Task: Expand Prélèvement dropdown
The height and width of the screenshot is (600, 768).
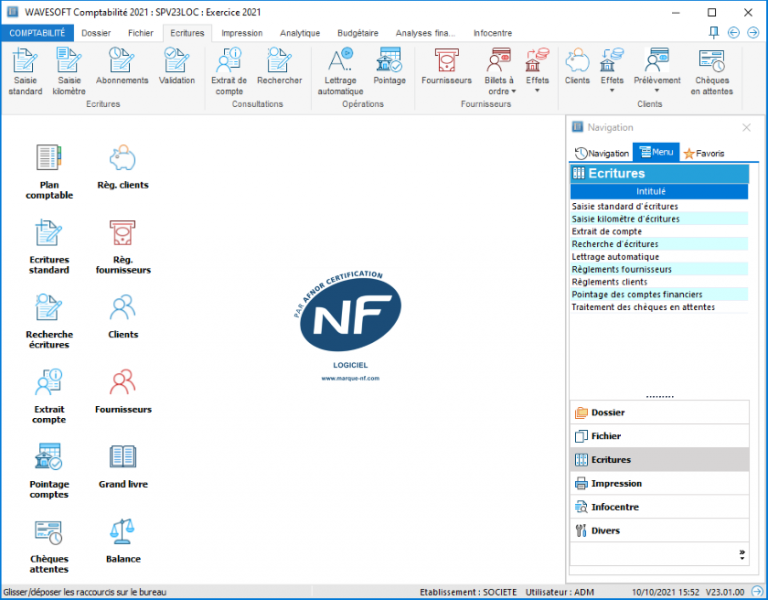Action: point(657,91)
